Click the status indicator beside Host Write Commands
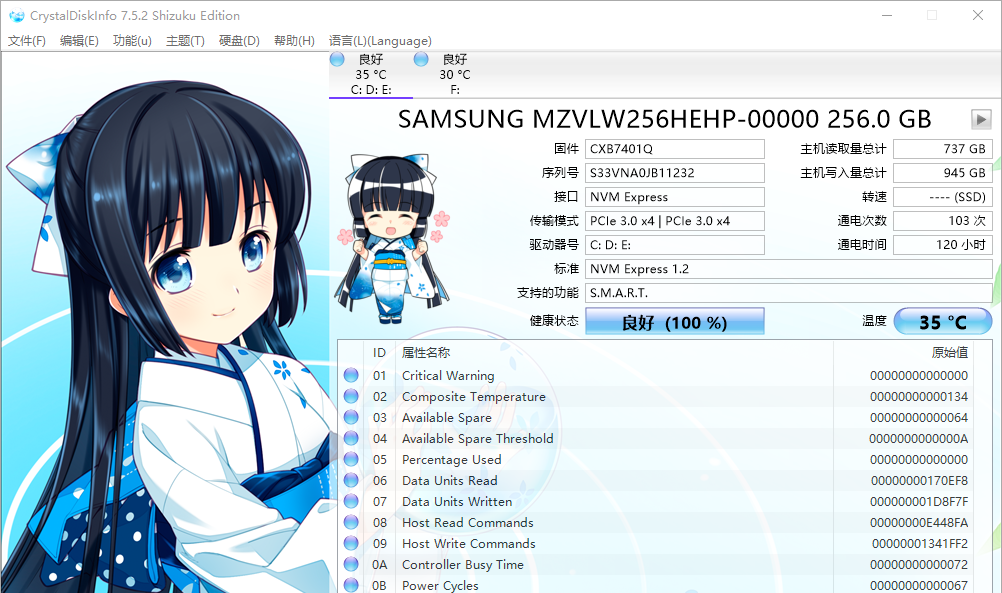 350,543
